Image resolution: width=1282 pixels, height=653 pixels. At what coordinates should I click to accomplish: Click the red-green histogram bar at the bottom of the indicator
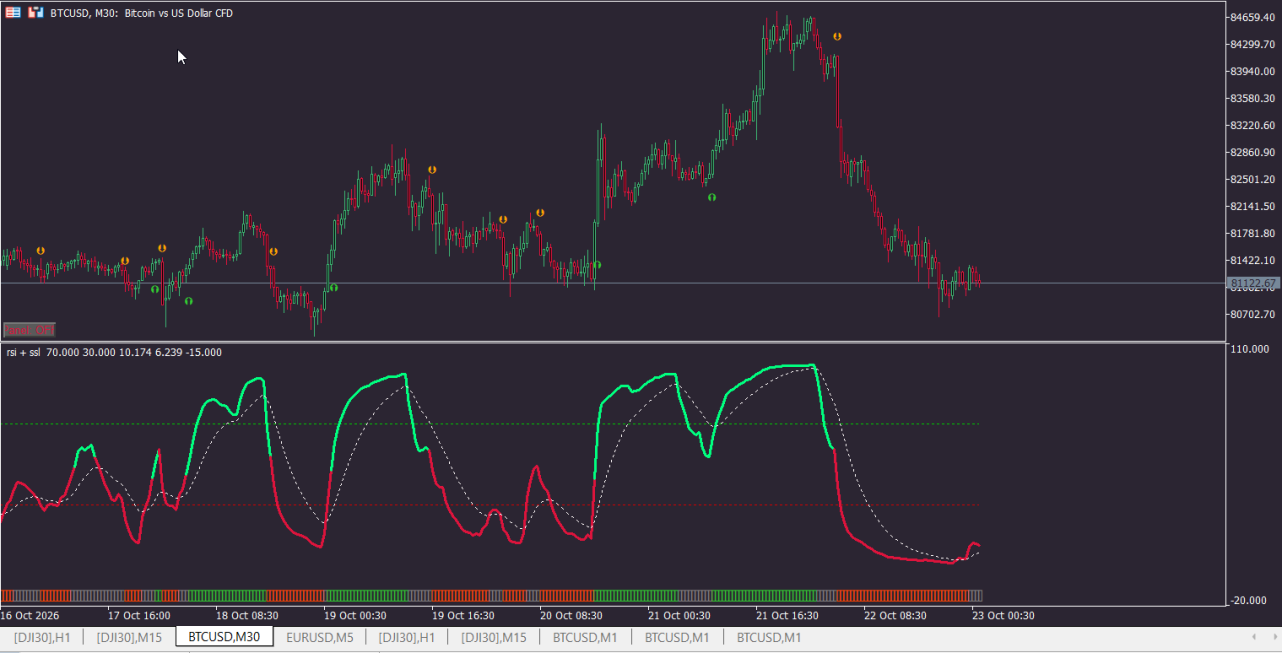click(x=491, y=595)
